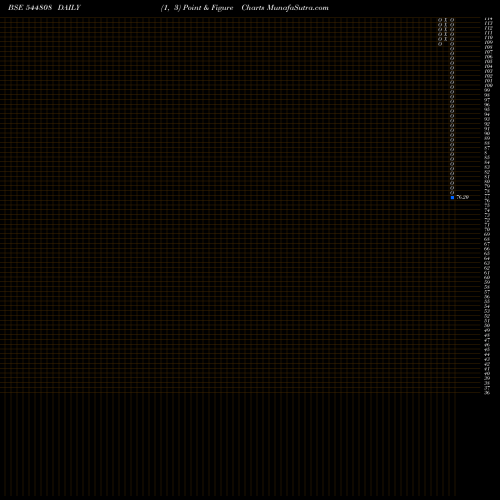Click the blue current-price marker square
Image resolution: width=500 pixels, height=500 pixels.
coord(452,197)
